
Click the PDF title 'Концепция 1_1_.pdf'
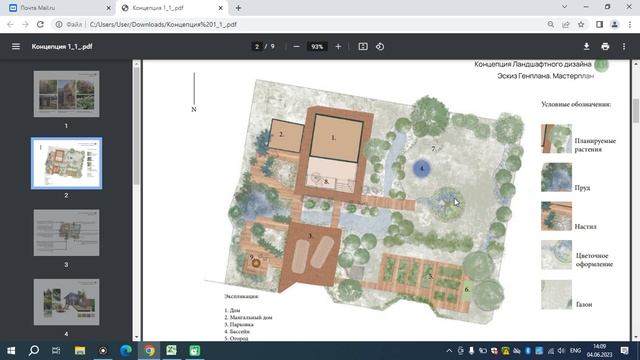(62, 47)
